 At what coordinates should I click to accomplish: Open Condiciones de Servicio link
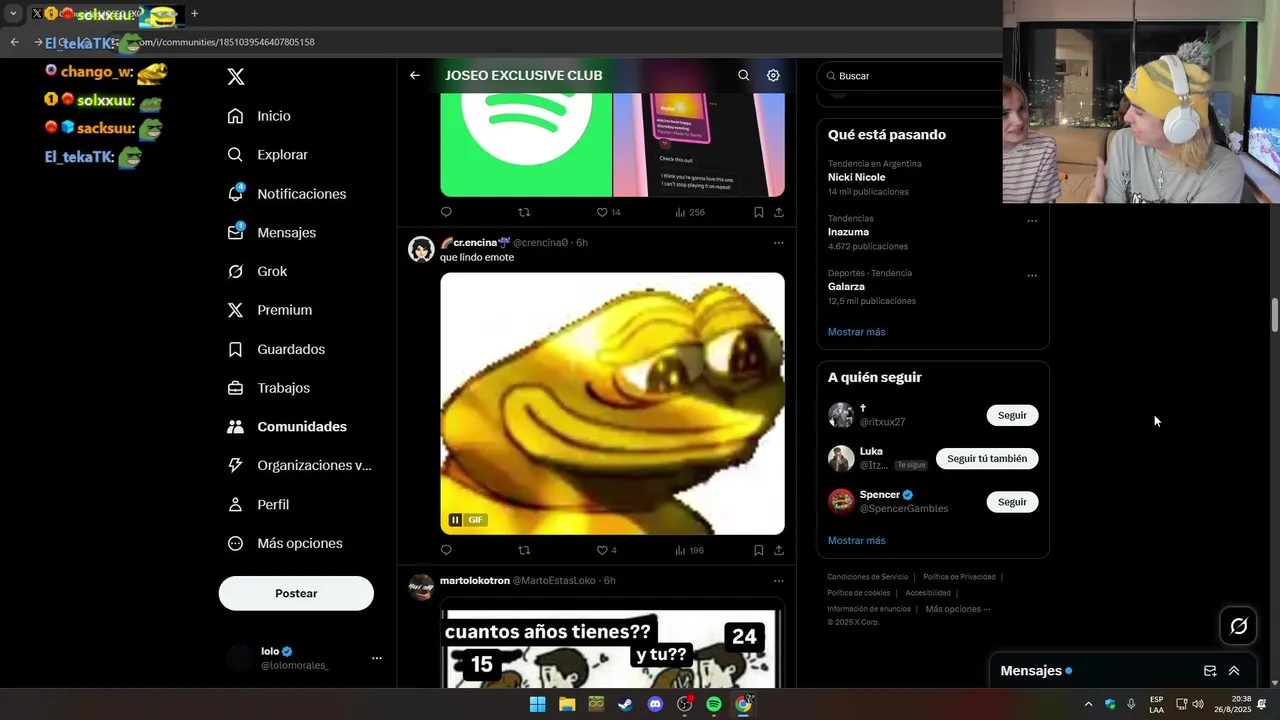pos(867,577)
